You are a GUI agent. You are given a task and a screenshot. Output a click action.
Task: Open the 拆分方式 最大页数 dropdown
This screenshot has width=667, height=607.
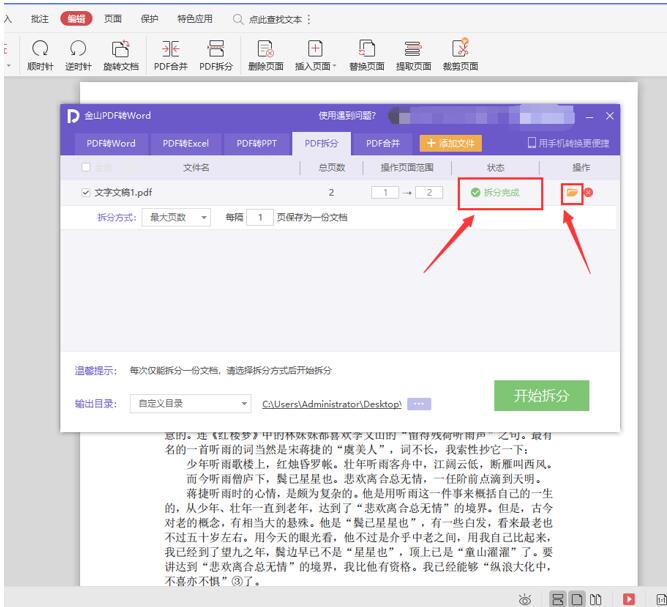coord(176,217)
